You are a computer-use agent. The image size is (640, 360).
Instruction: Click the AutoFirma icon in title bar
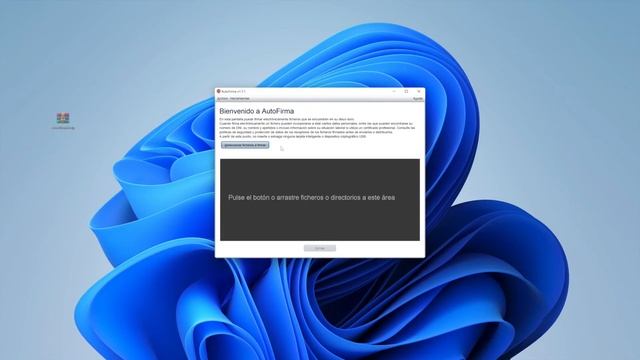pos(218,91)
